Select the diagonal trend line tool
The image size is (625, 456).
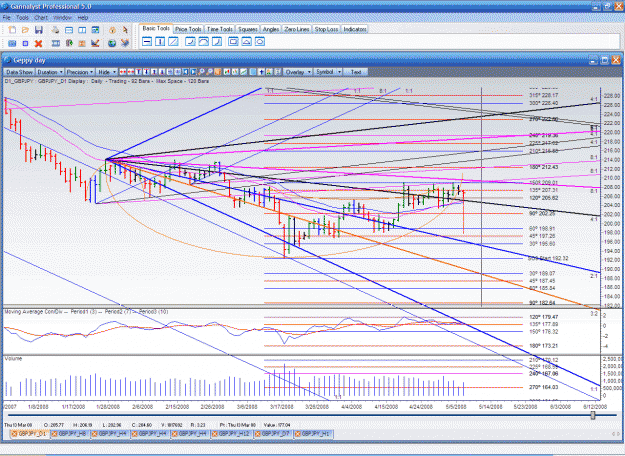click(173, 41)
